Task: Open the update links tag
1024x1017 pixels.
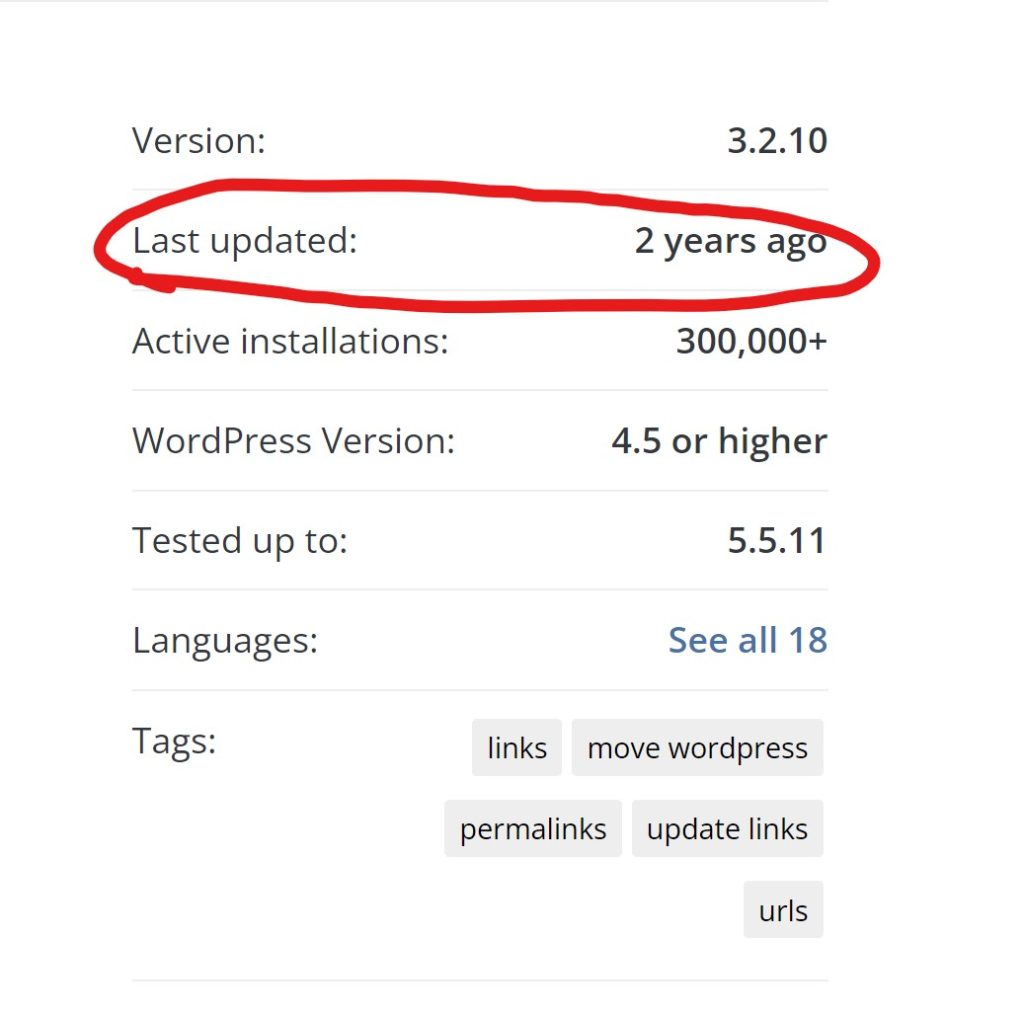Action: [728, 829]
